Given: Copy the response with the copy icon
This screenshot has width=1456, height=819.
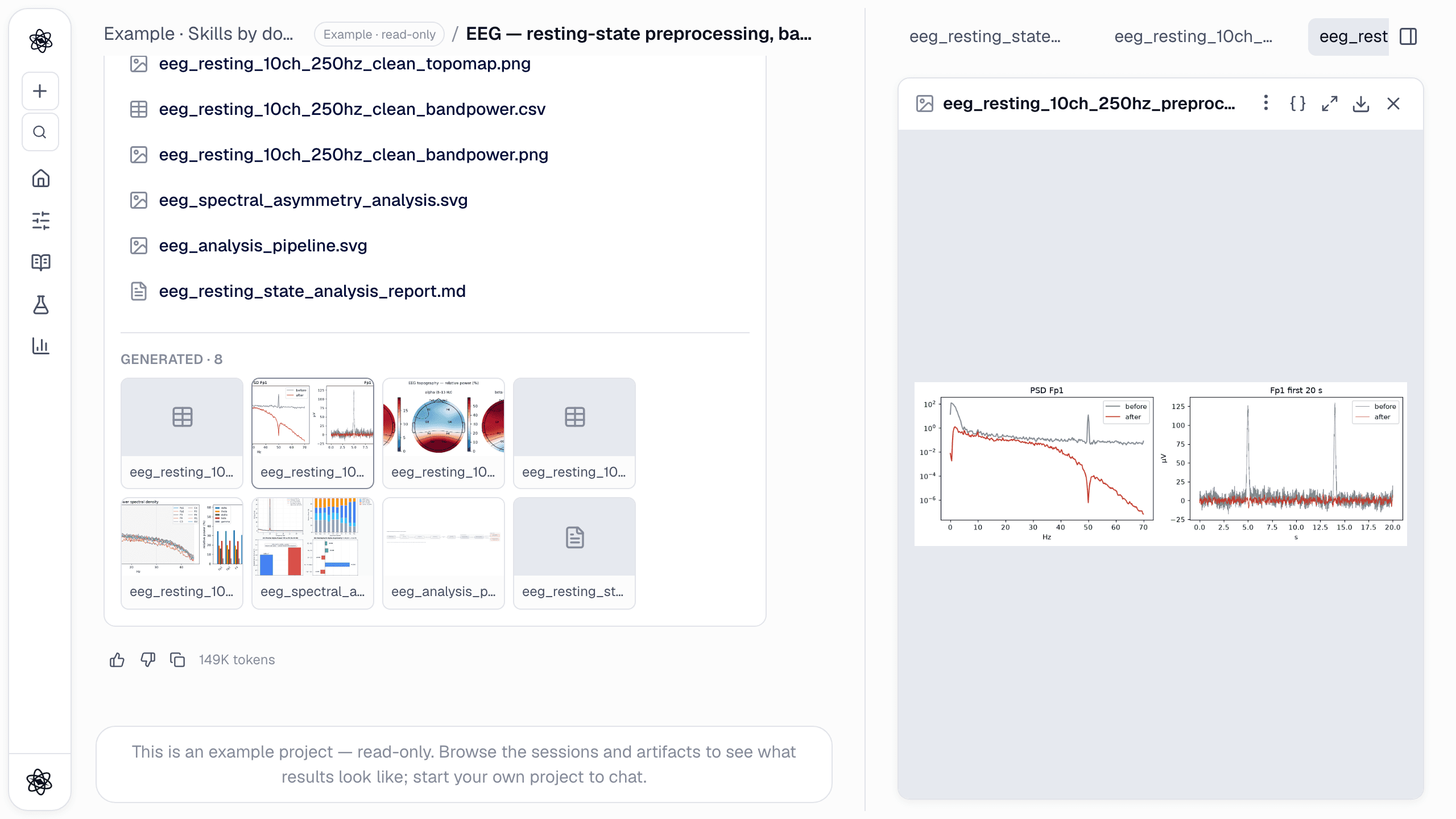Looking at the screenshot, I should point(177,660).
